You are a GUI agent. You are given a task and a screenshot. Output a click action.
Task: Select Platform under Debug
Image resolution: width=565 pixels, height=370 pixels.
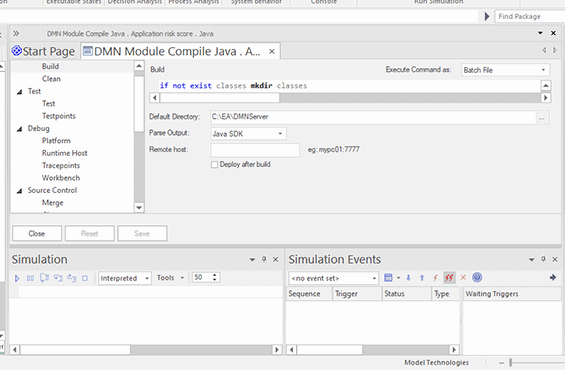coord(56,141)
